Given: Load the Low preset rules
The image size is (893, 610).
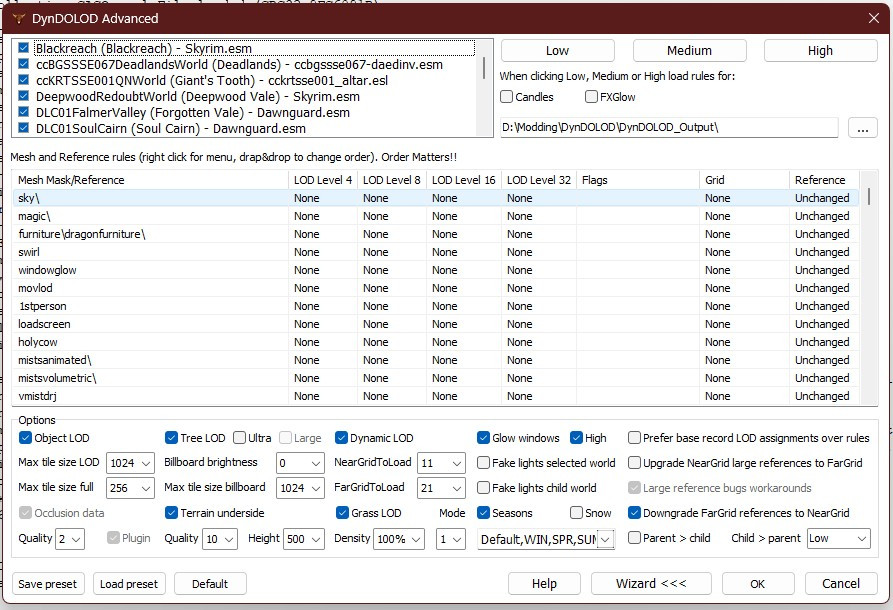Looking at the screenshot, I should [x=558, y=51].
